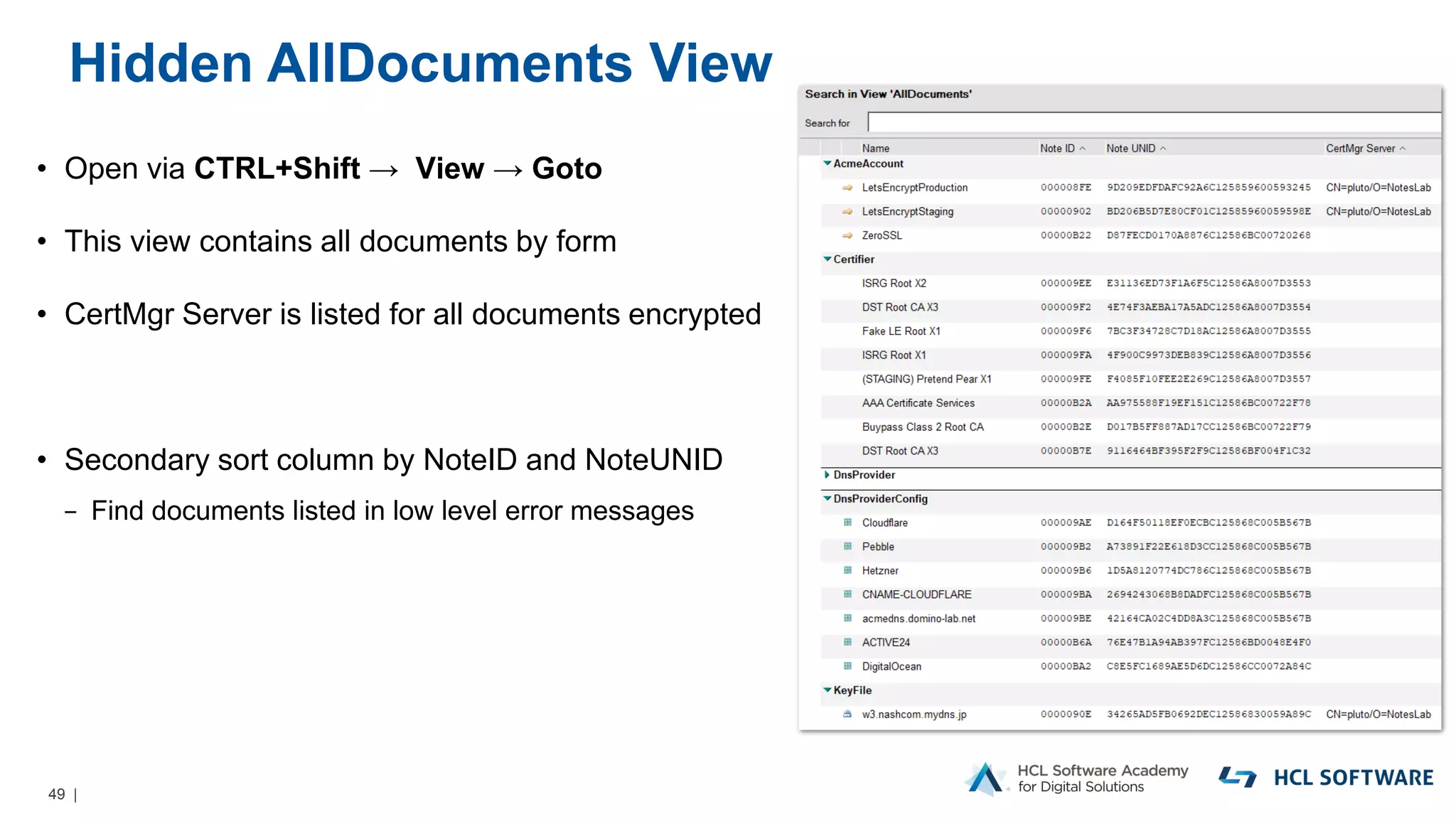Click the grid icon next to ACTIVE24
Viewport: 1456px width, 819px height.
(847, 642)
